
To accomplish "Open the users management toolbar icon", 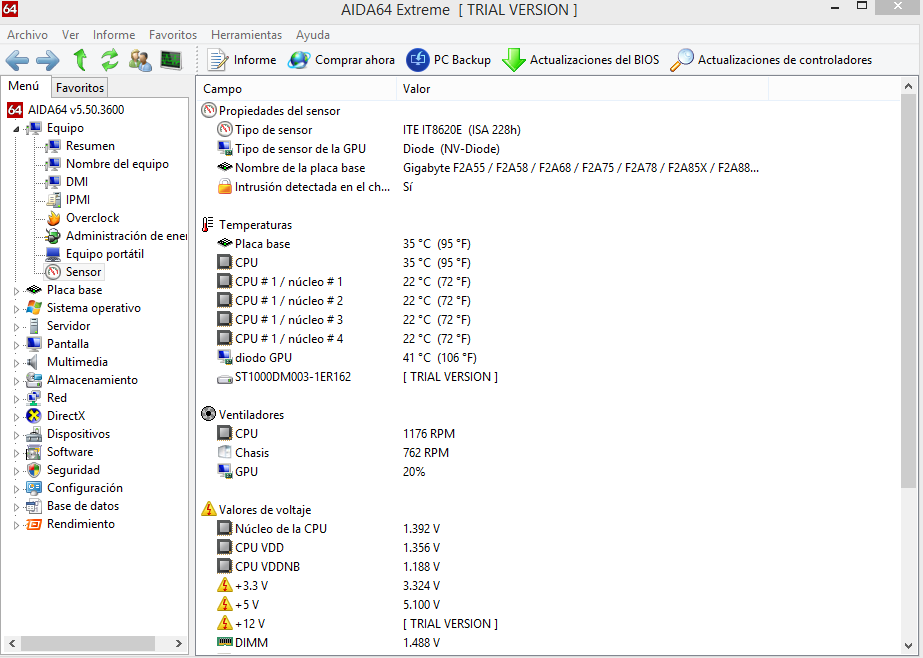I will 140,59.
